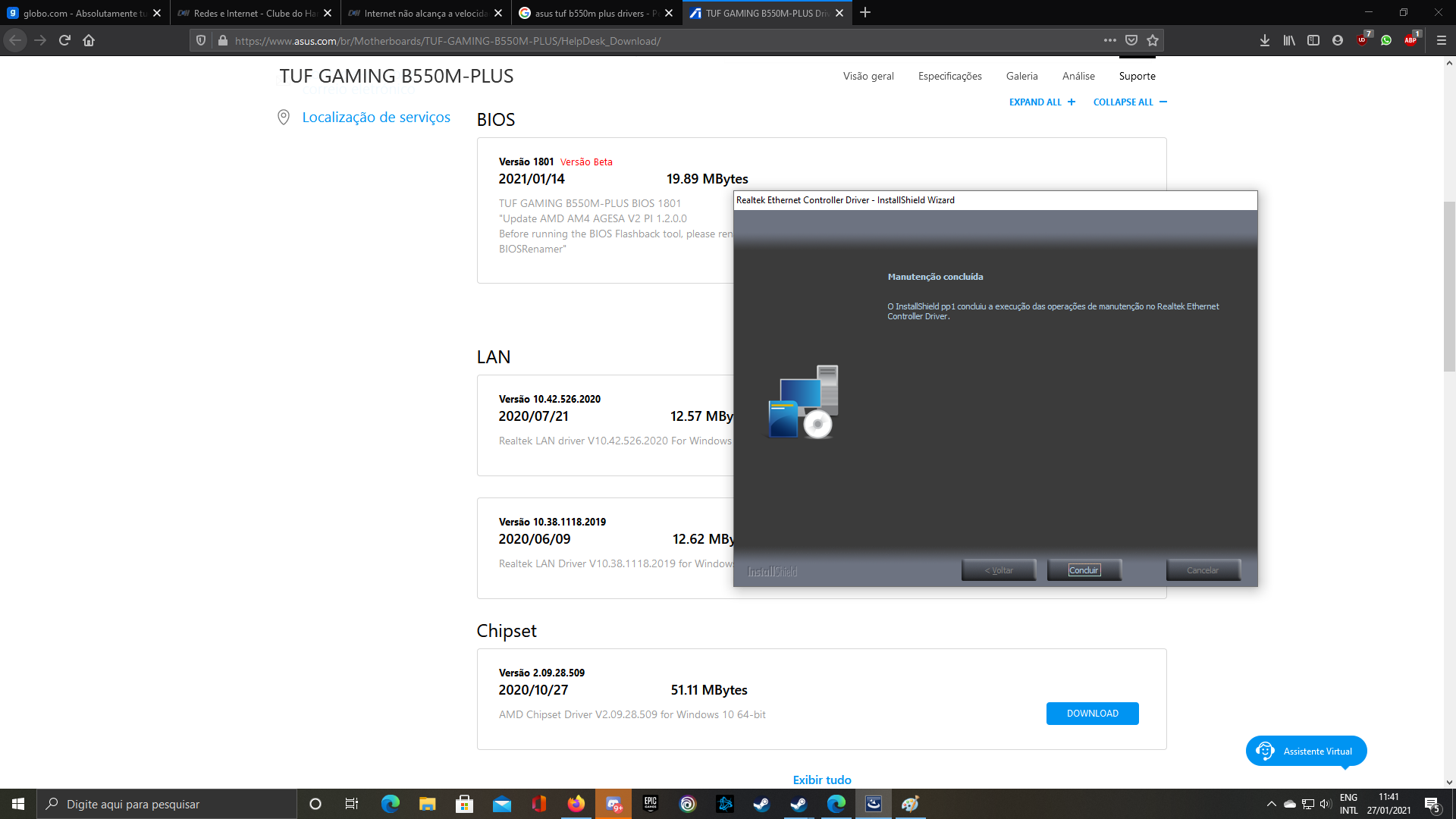Click Exibir tudo under Chipset
The image size is (1456, 819).
click(x=822, y=780)
